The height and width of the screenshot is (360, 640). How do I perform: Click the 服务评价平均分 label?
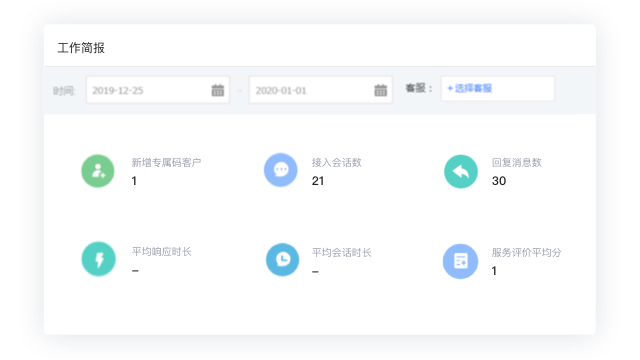pos(527,253)
